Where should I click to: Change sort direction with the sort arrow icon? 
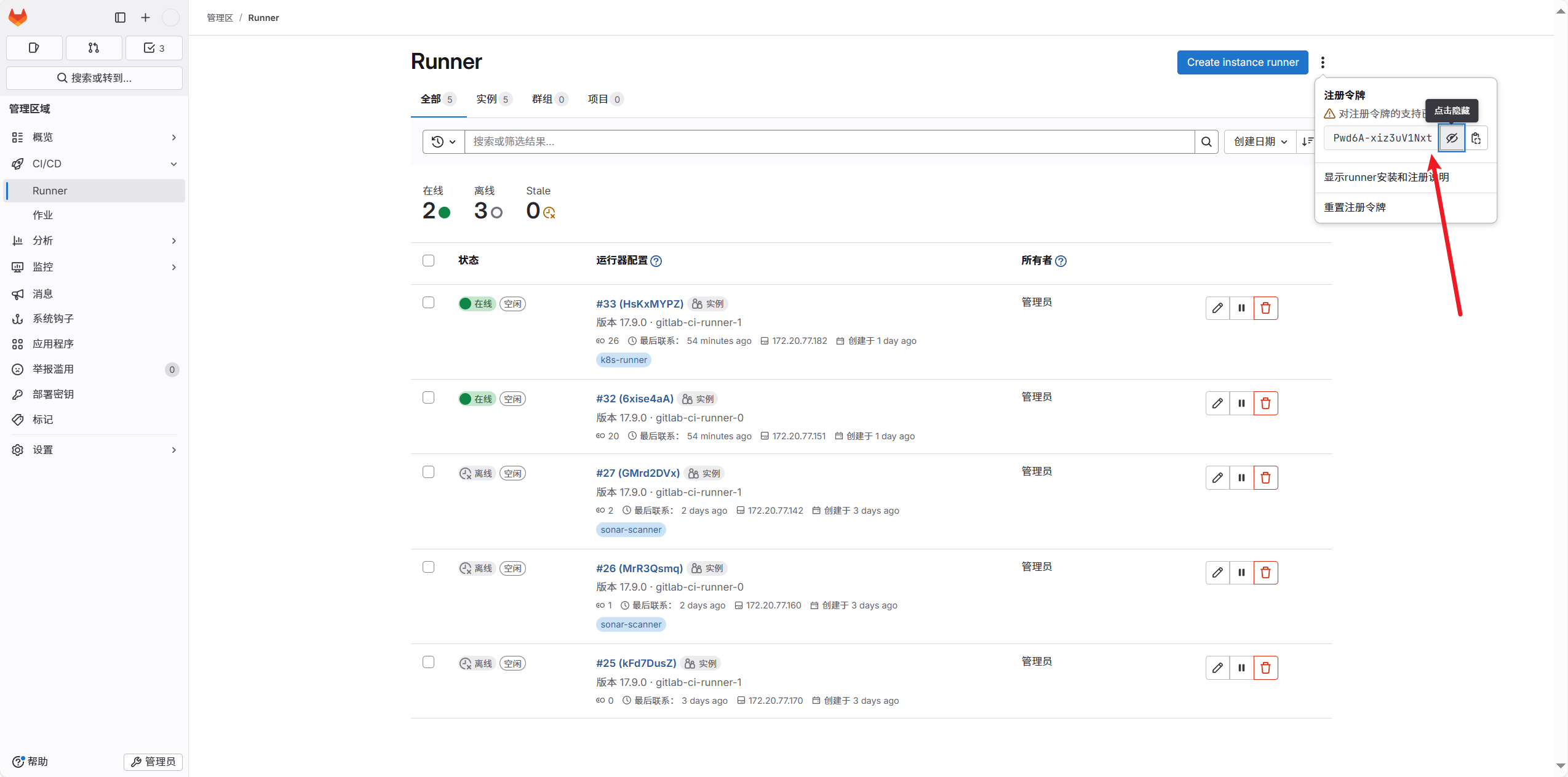tap(1307, 141)
